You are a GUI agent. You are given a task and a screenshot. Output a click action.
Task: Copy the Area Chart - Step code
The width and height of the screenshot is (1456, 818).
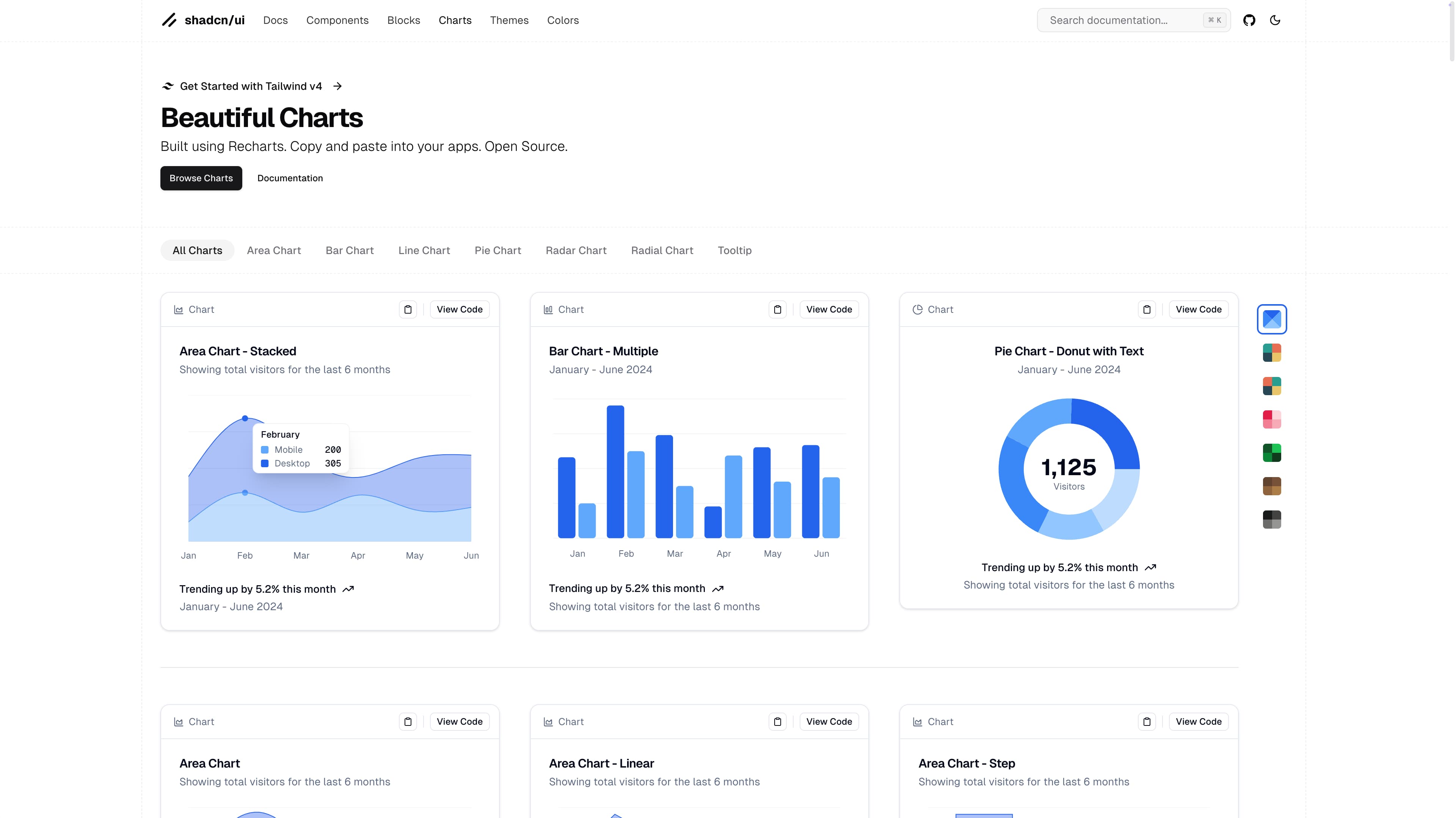1147,721
